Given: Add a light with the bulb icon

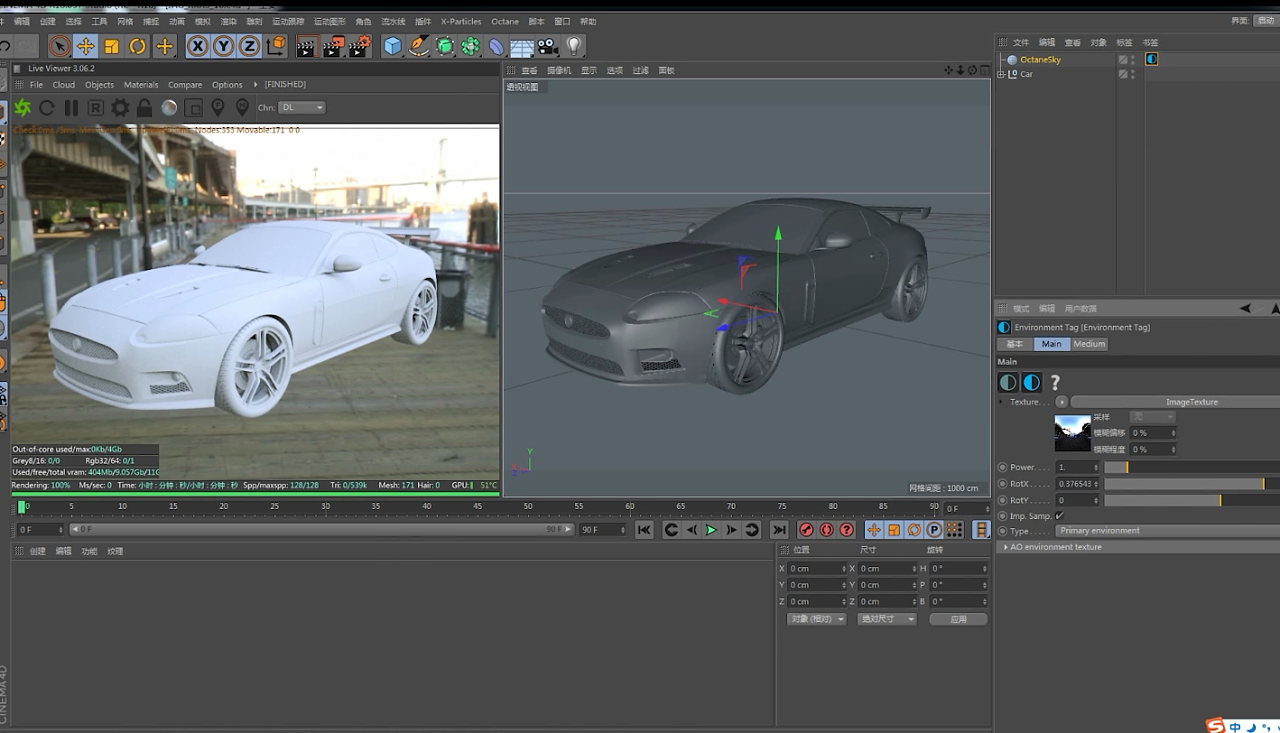Looking at the screenshot, I should (x=574, y=46).
